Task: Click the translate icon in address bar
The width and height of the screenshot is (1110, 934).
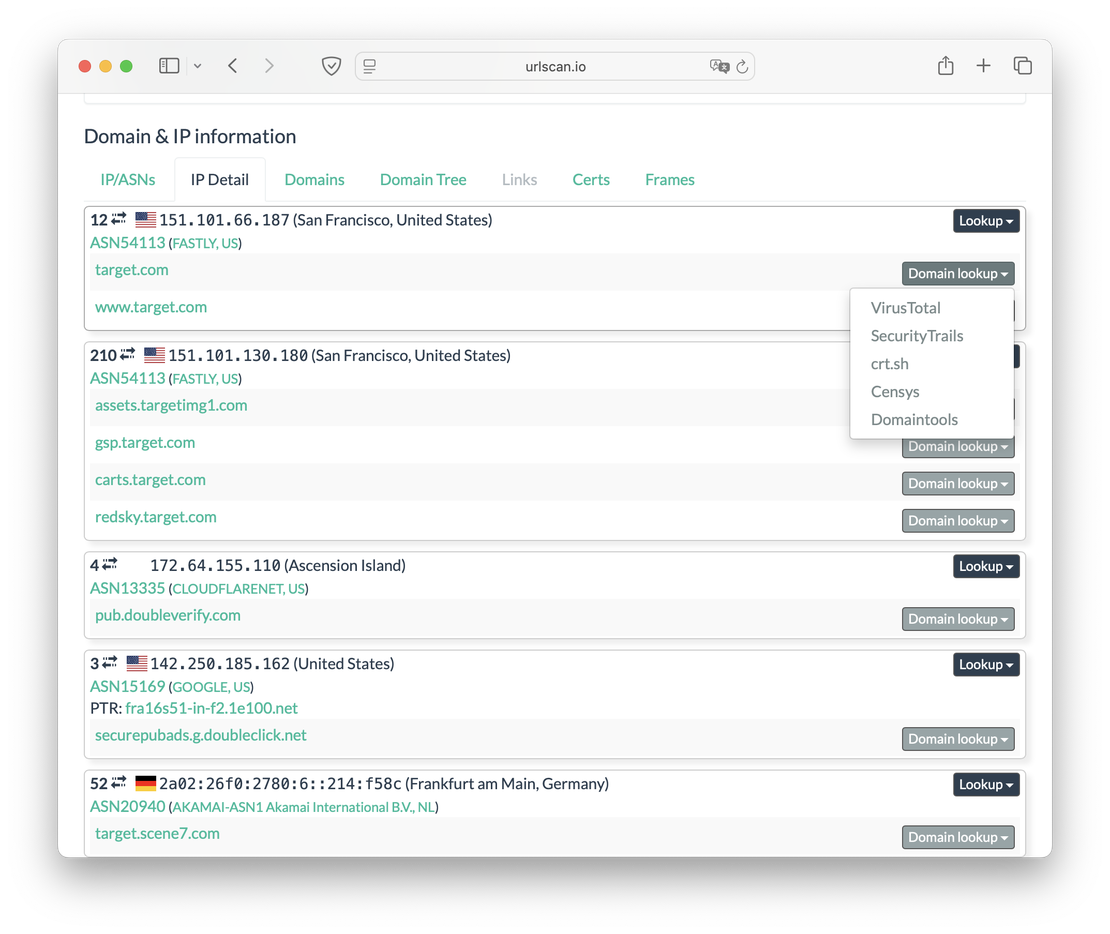Action: pyautogui.click(x=718, y=66)
